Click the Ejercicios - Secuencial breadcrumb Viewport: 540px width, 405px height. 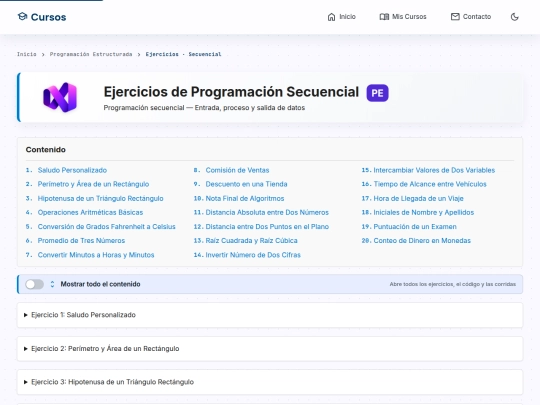(x=183, y=54)
